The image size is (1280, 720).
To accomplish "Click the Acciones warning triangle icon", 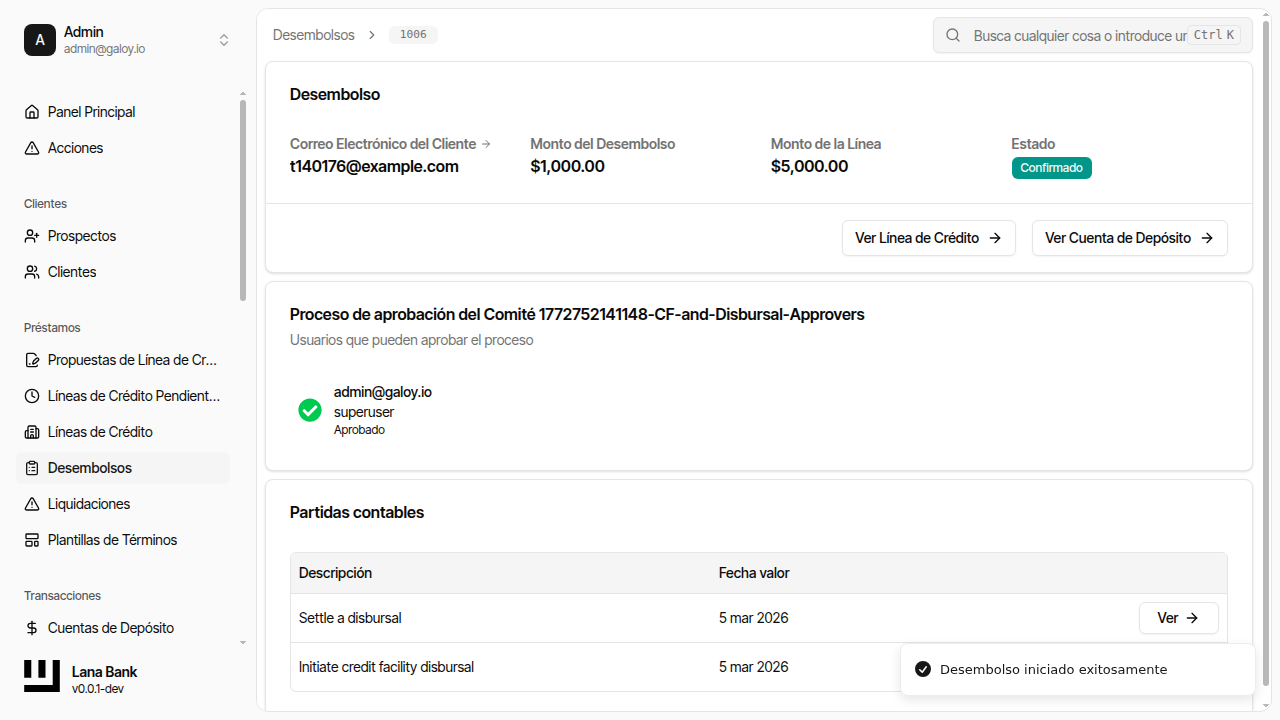I will coord(32,148).
